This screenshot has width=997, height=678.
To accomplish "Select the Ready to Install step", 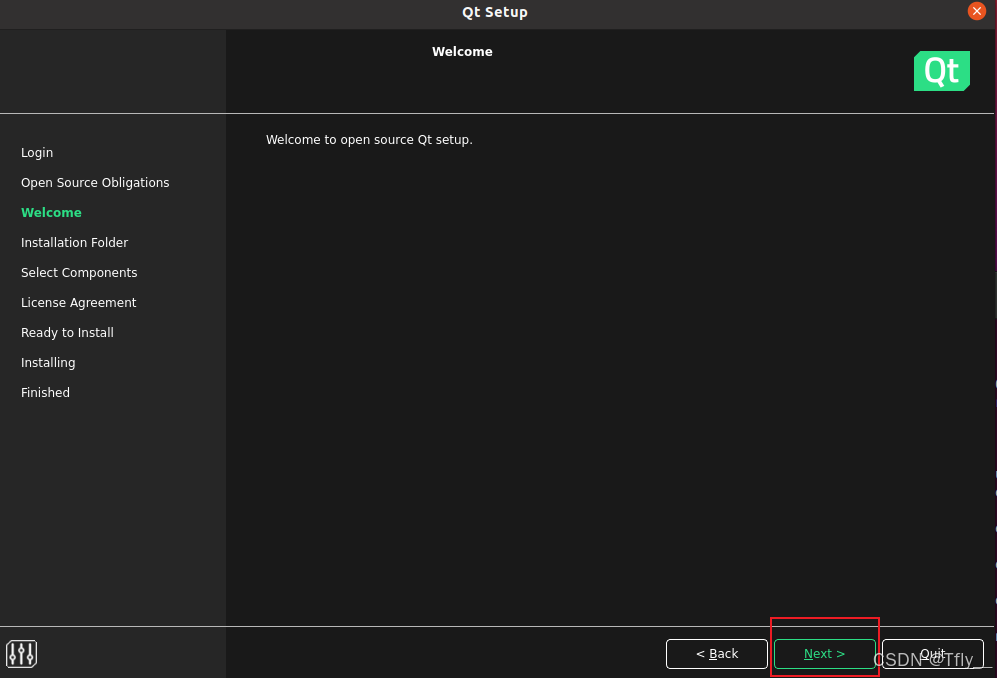I will point(67,333).
